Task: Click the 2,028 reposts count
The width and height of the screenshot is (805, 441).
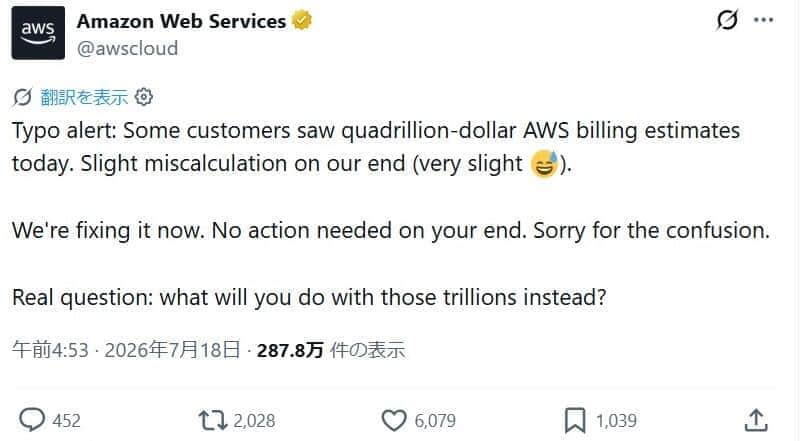Action: click(x=254, y=421)
